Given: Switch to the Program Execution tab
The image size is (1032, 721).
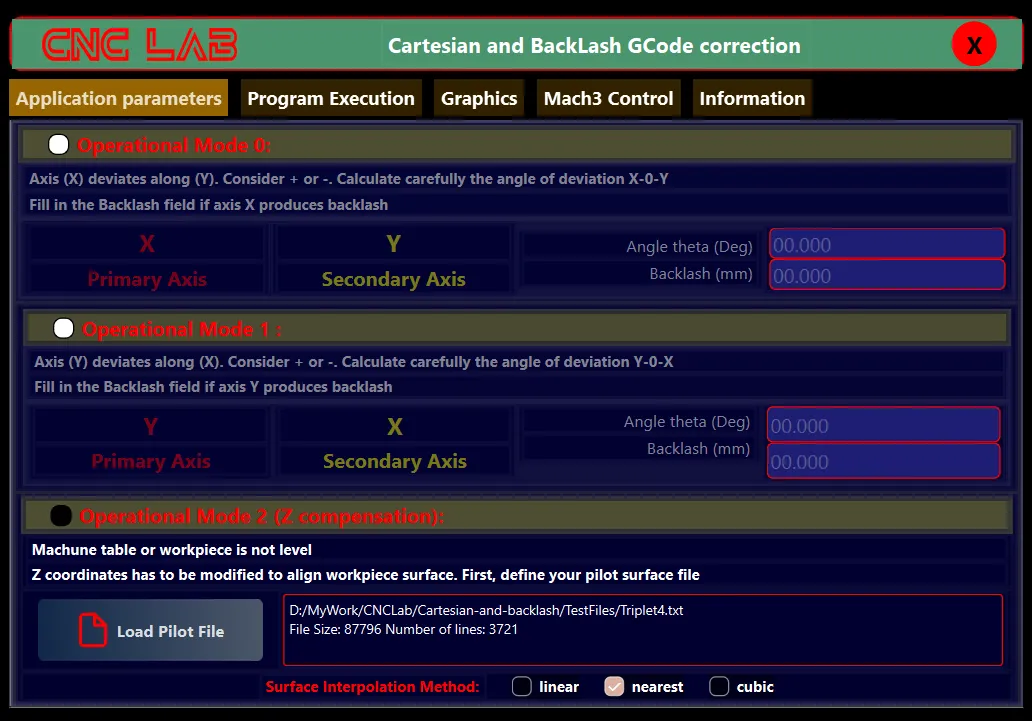Looking at the screenshot, I should coord(331,98).
